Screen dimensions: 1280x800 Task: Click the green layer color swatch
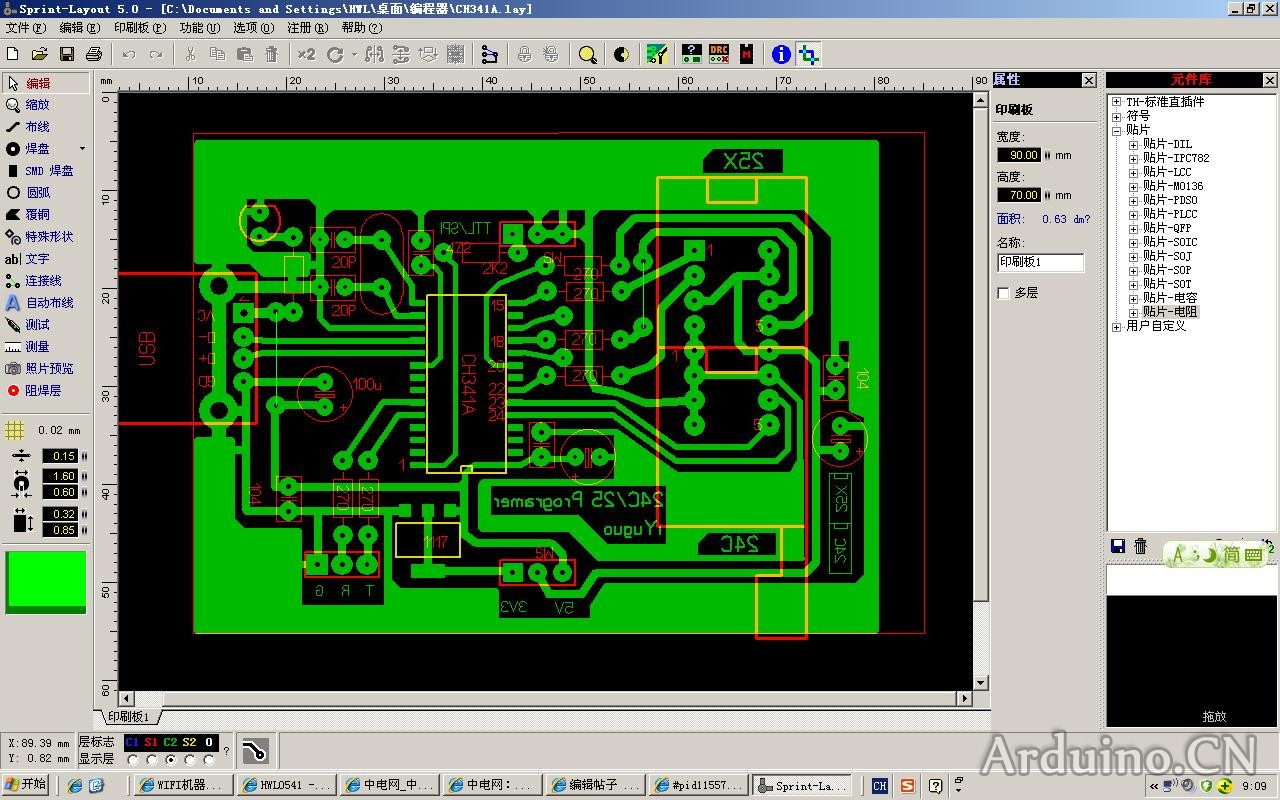pos(46,581)
